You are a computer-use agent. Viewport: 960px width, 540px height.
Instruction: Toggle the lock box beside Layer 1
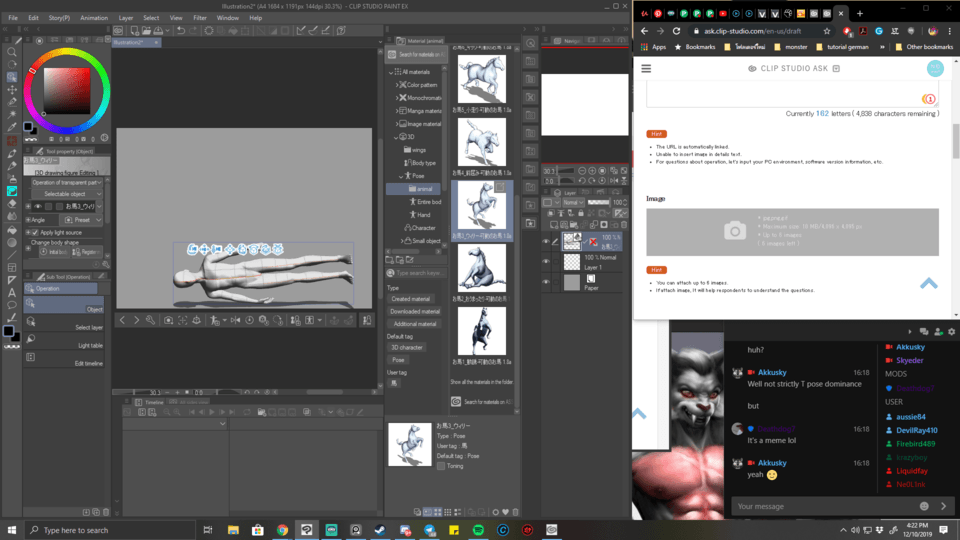[556, 261]
